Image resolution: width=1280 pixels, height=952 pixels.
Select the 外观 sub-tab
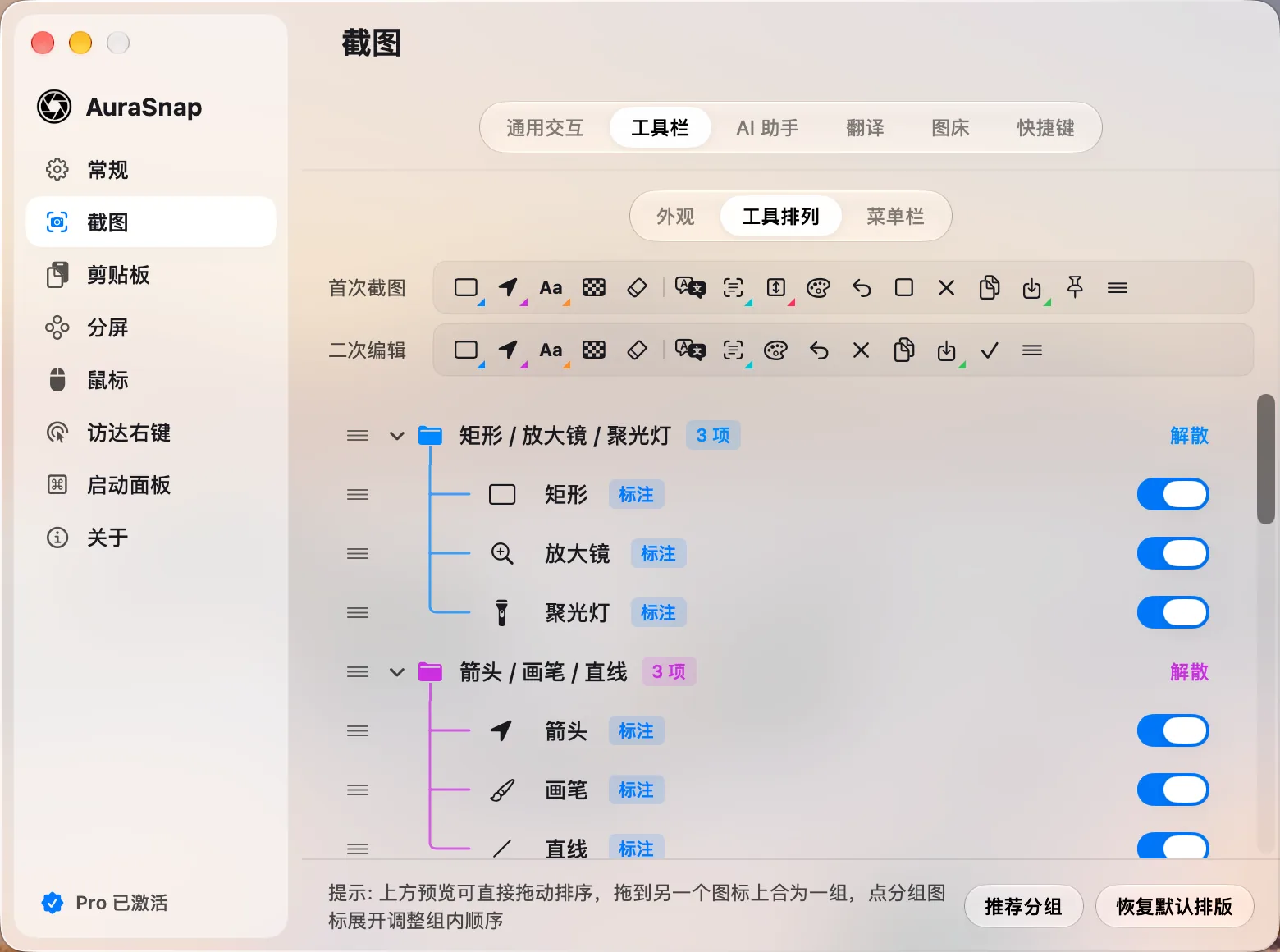675,217
